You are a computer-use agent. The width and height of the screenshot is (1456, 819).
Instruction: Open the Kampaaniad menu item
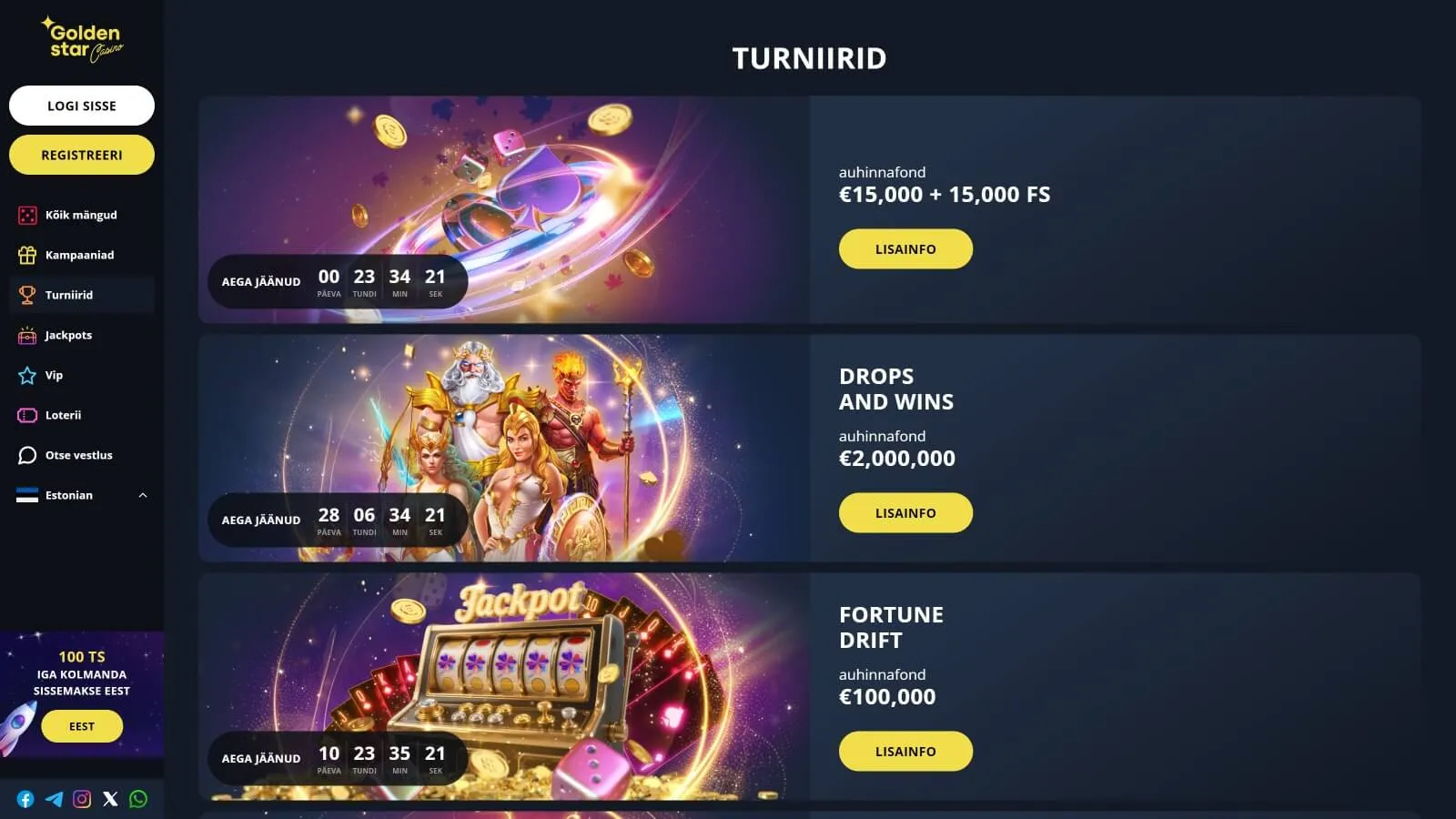pyautogui.click(x=82, y=255)
